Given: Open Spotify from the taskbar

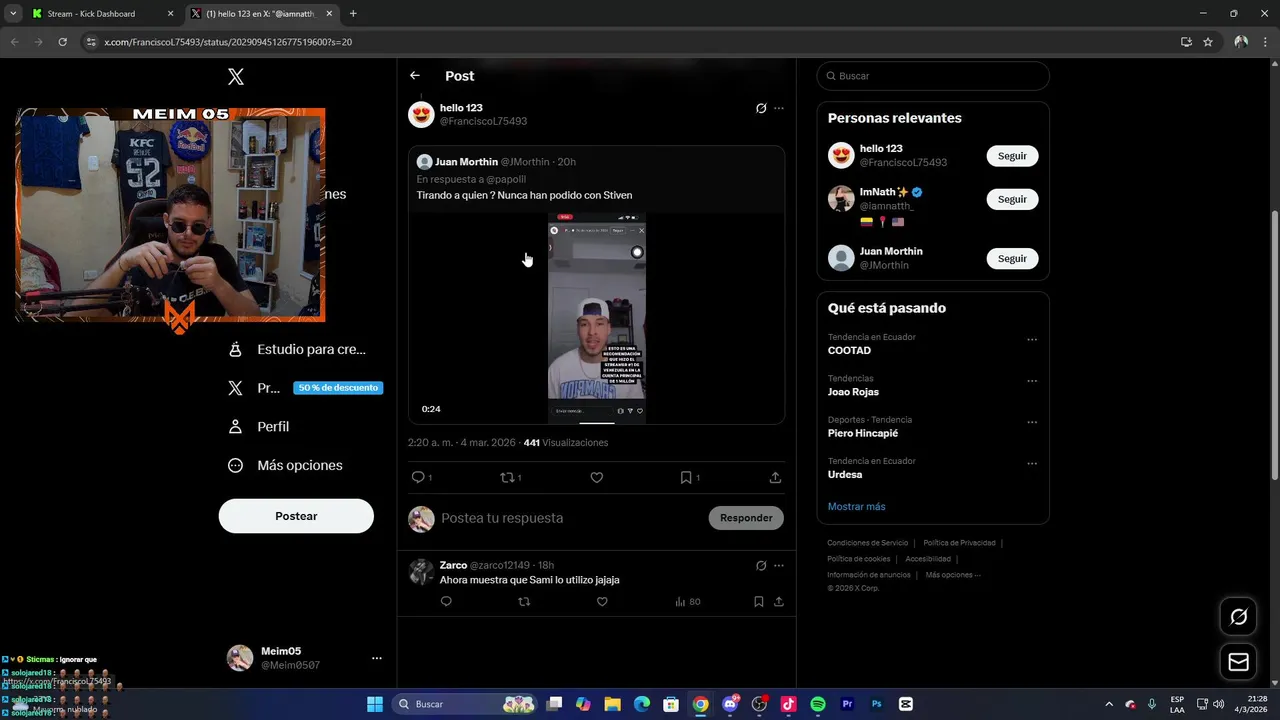Looking at the screenshot, I should pyautogui.click(x=817, y=704).
